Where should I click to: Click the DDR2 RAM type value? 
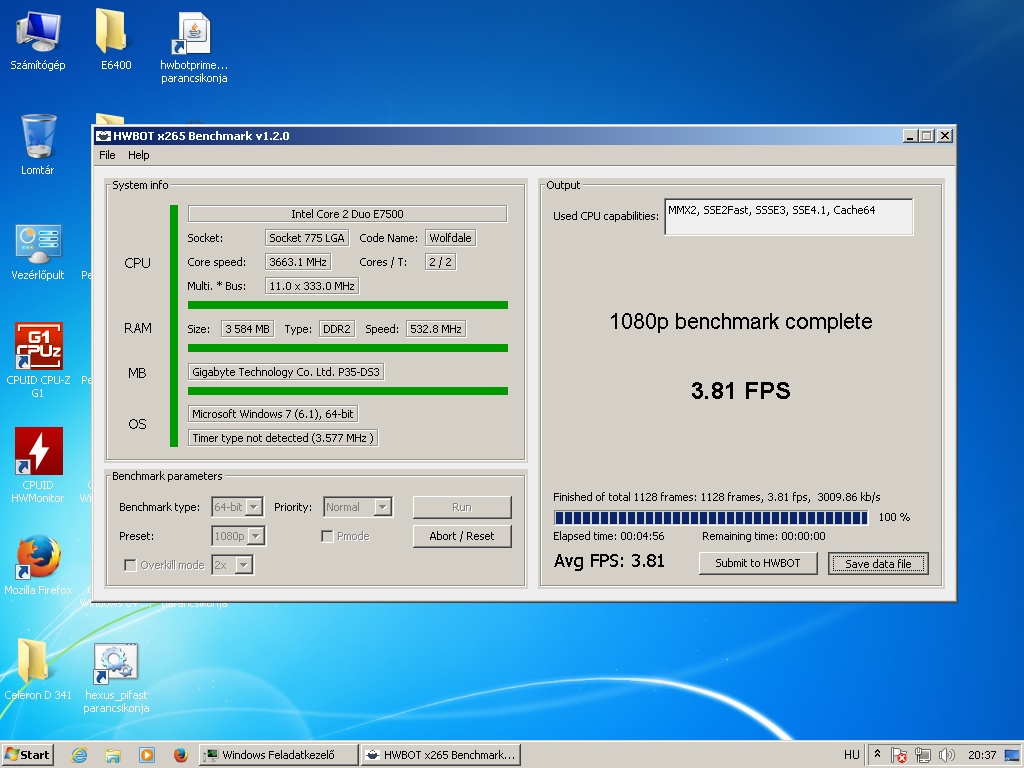[337, 329]
